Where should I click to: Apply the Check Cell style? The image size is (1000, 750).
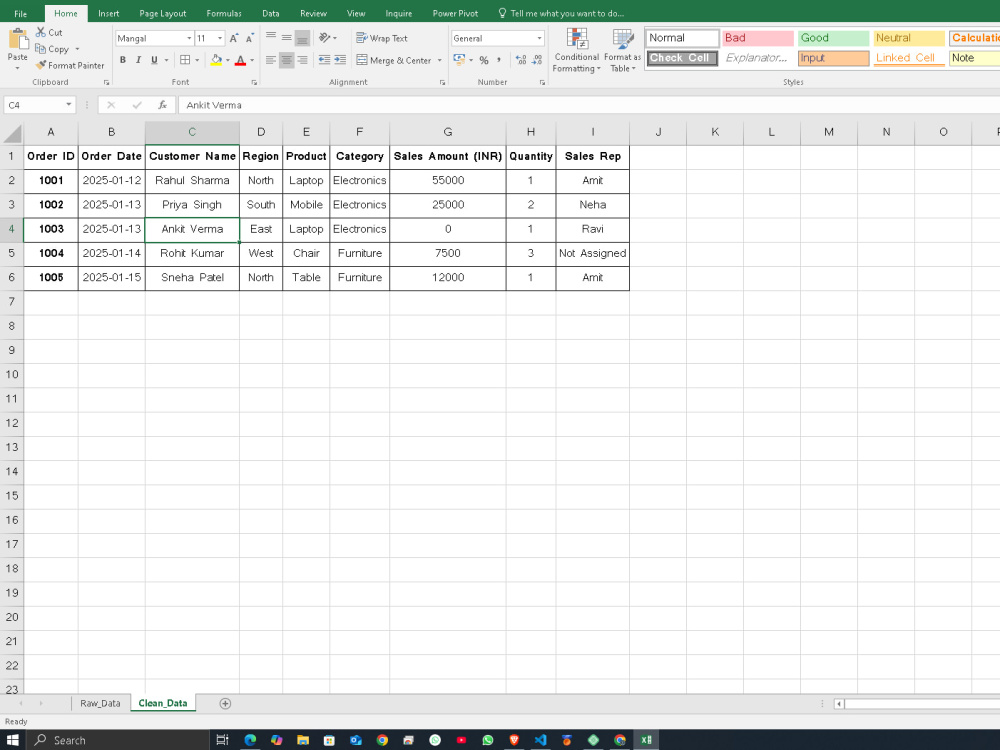(682, 58)
